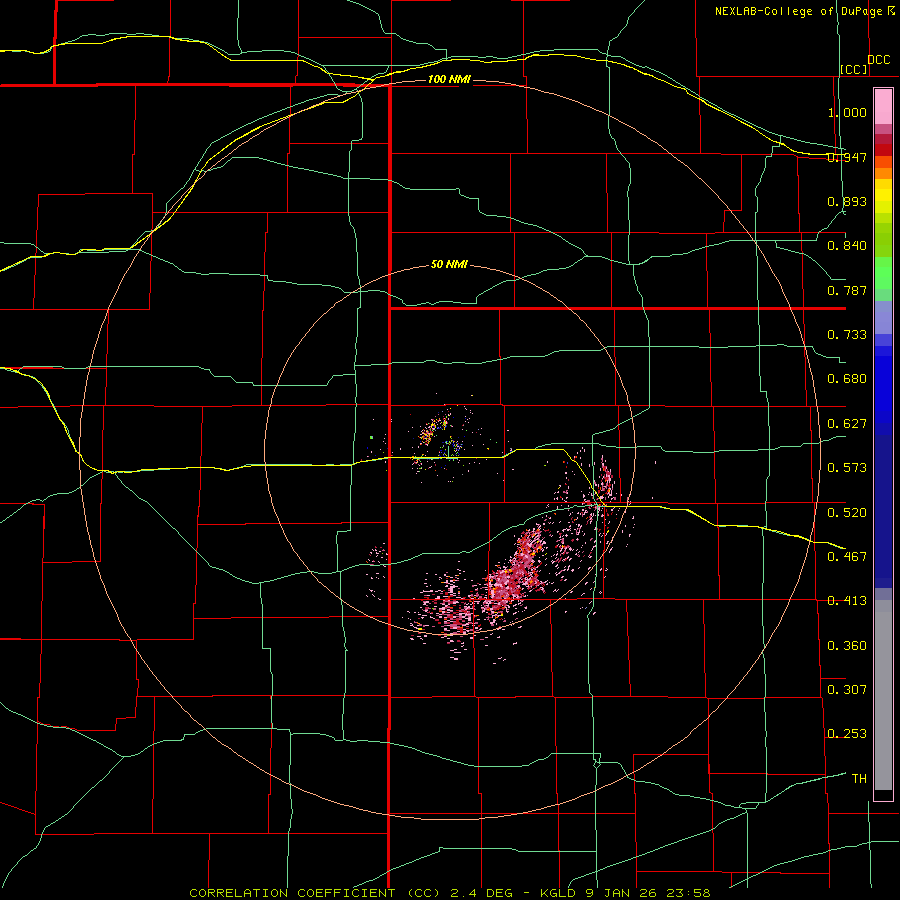Image resolution: width=900 pixels, height=900 pixels.
Task: Select the 0.467 color scale value
Action: click(847, 556)
